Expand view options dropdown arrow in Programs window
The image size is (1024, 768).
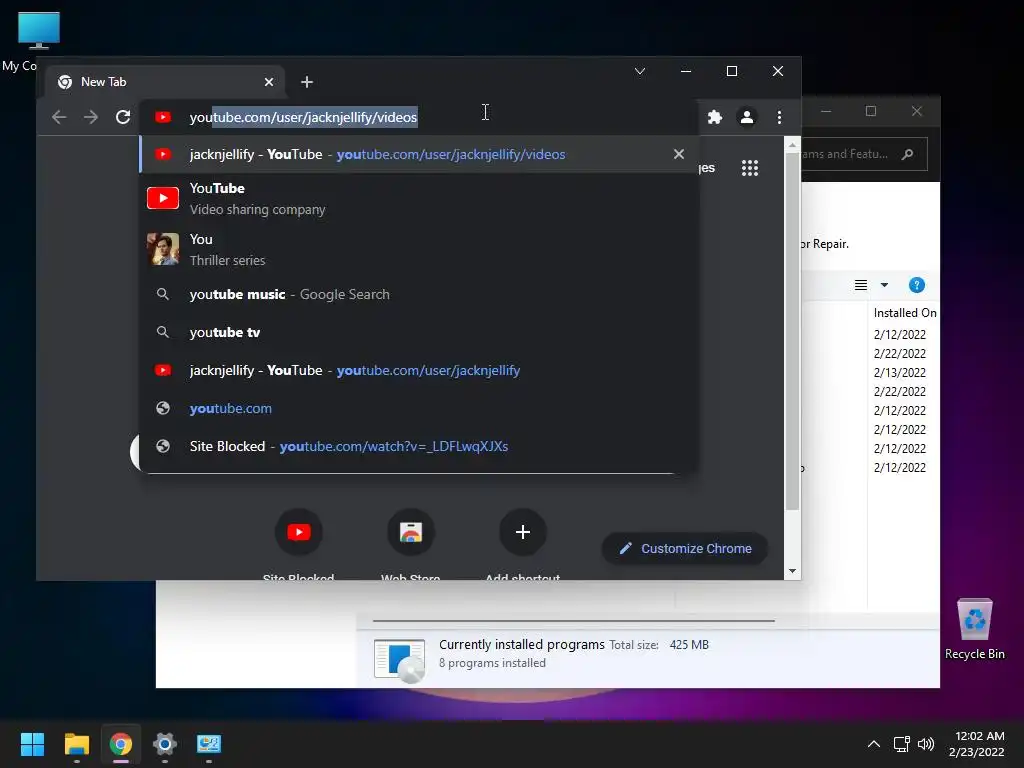(884, 285)
